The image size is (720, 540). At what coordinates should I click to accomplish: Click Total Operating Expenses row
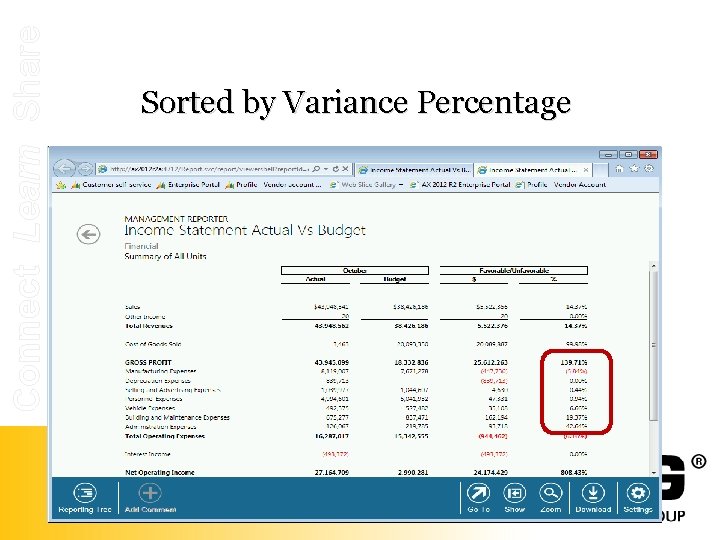click(356, 436)
